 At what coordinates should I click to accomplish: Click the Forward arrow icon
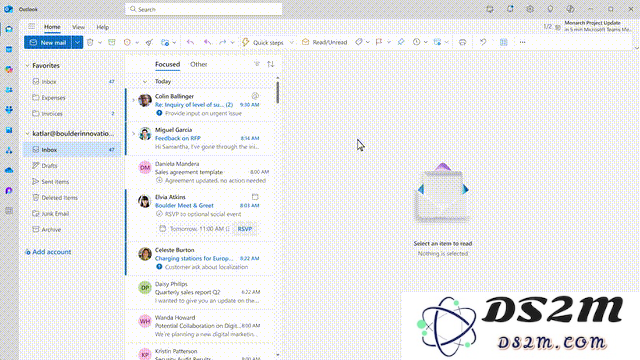pos(222,42)
